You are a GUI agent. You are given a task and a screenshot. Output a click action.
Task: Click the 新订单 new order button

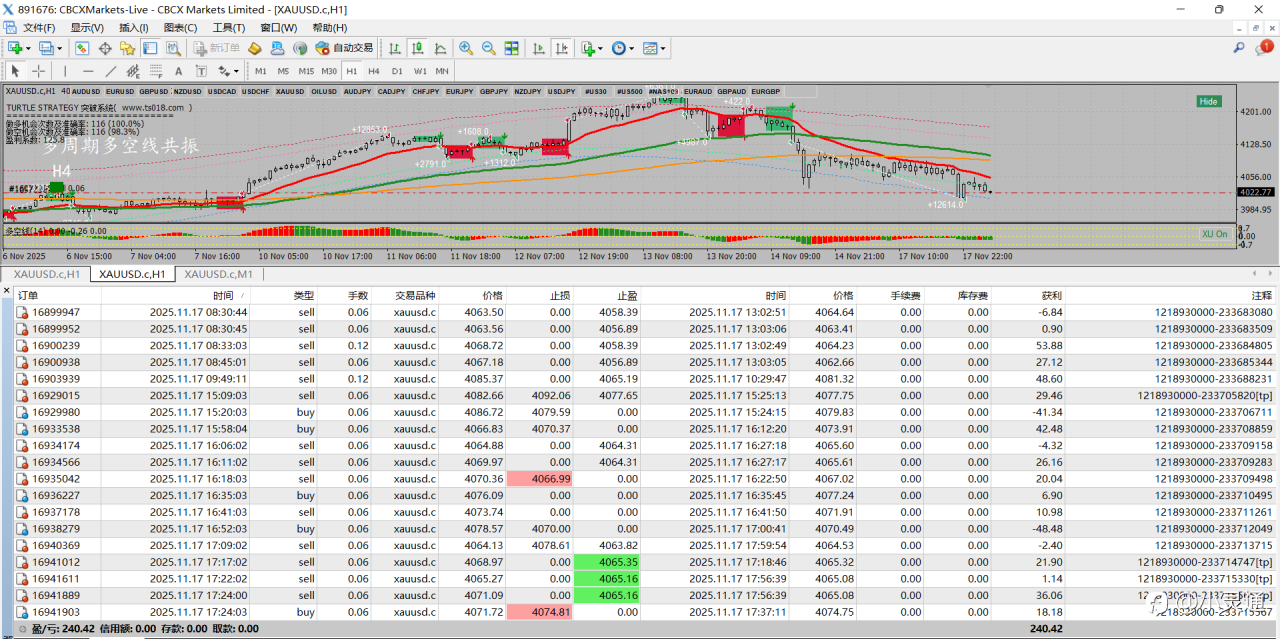216,48
